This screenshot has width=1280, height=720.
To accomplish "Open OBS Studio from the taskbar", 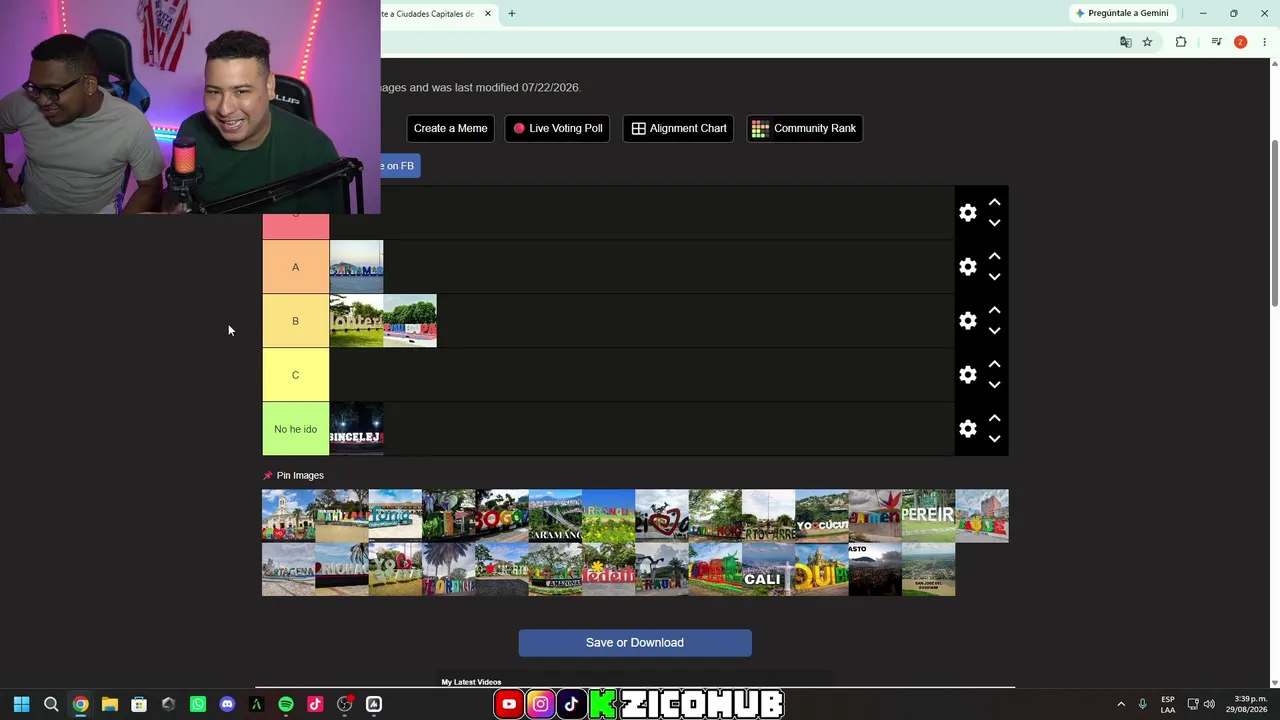I will pyautogui.click(x=345, y=705).
